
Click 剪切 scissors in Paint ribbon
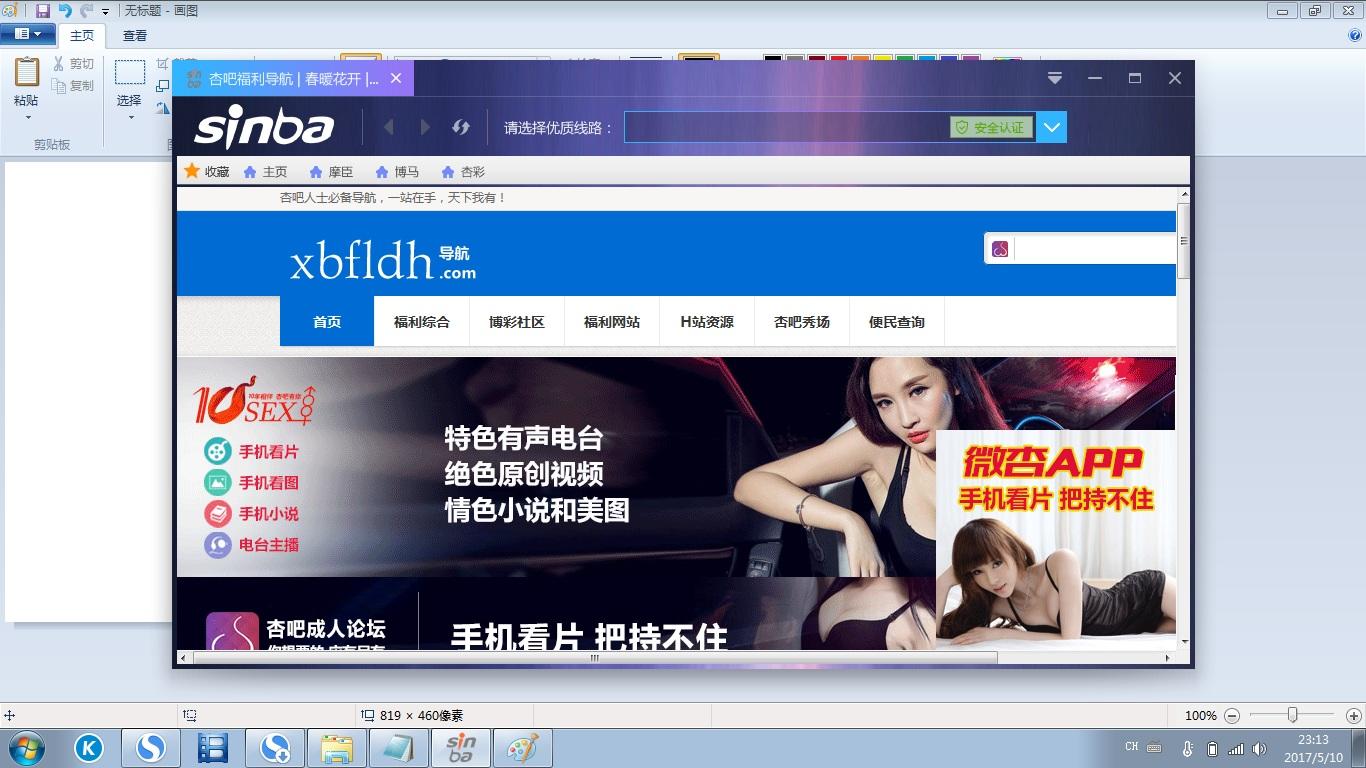tap(74, 64)
